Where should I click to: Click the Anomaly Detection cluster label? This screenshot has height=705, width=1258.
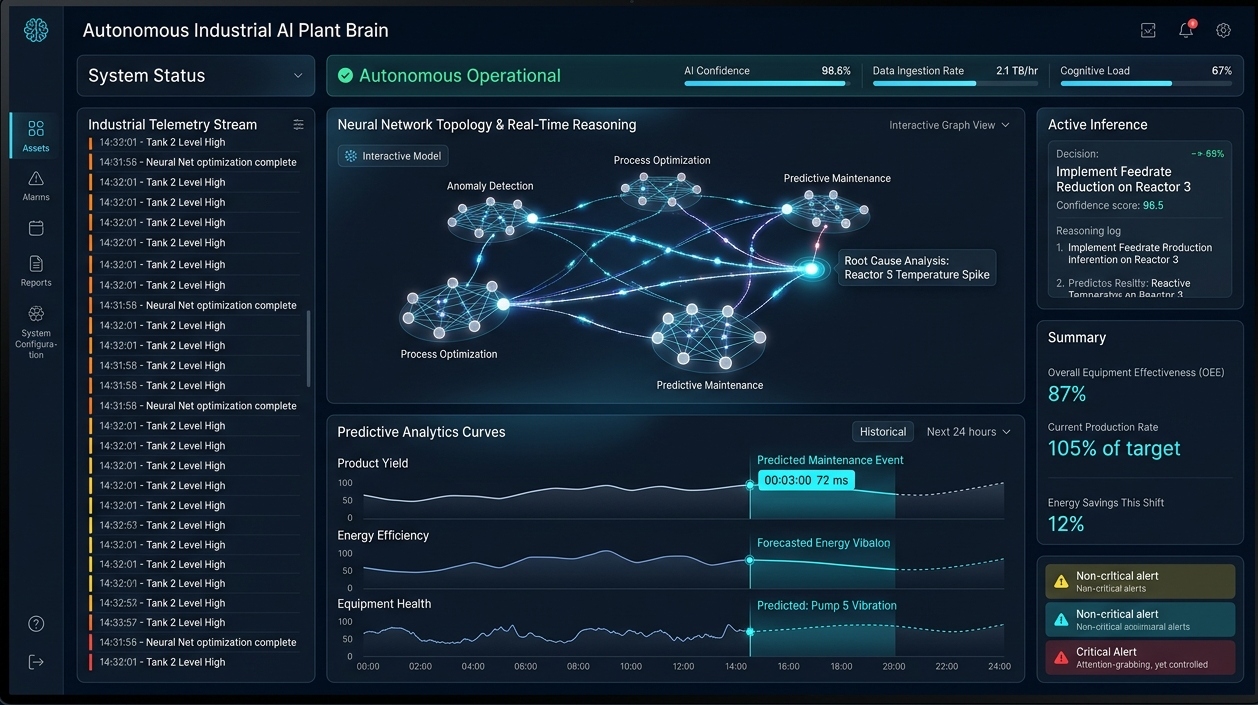tap(490, 186)
